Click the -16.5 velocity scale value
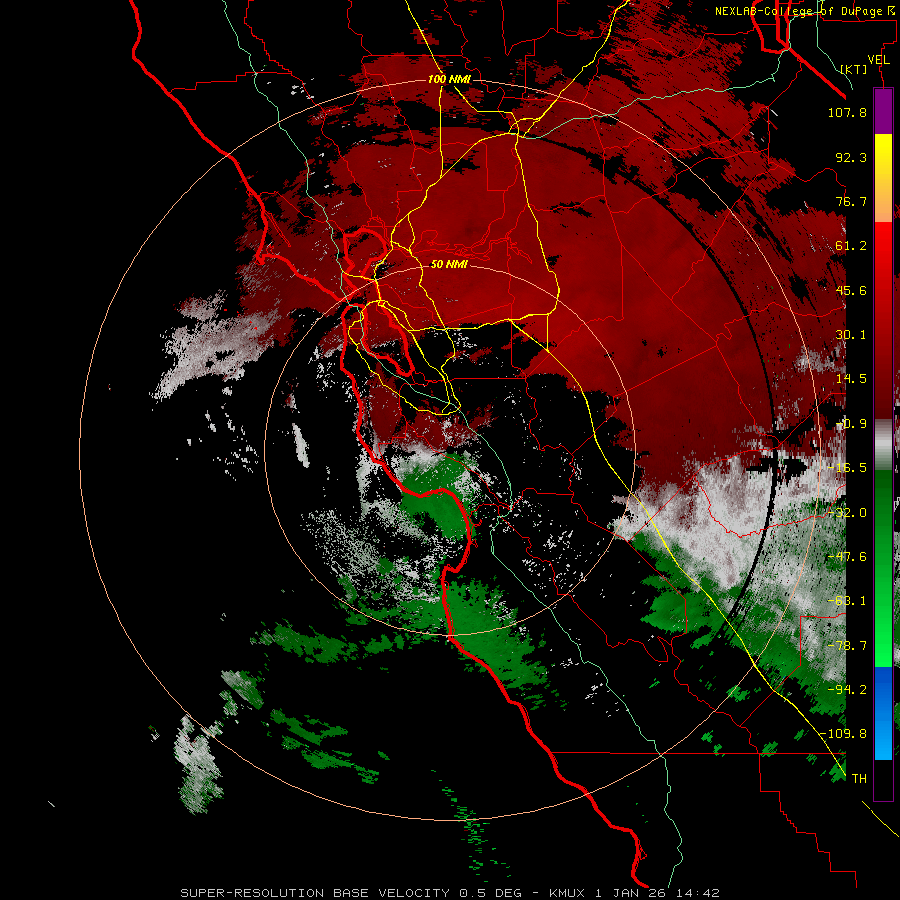 click(x=847, y=468)
